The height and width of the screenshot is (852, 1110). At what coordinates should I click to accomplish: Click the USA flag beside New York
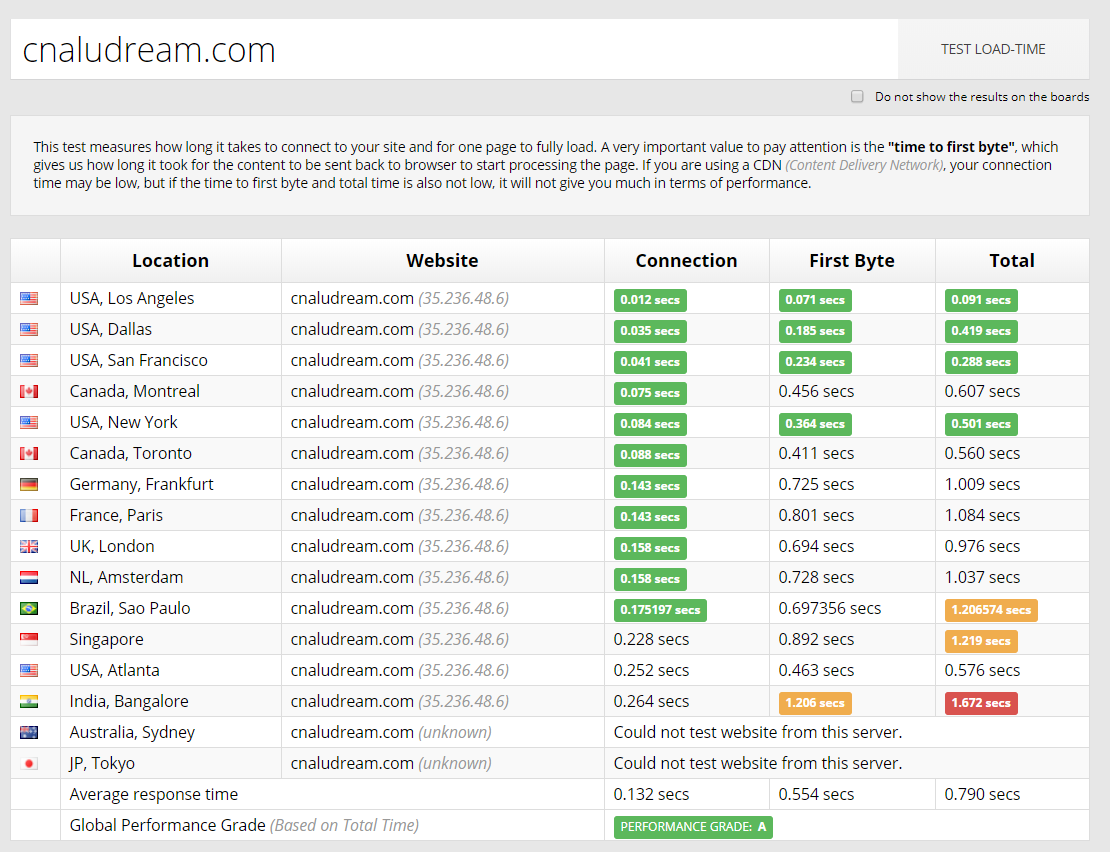click(x=29, y=422)
